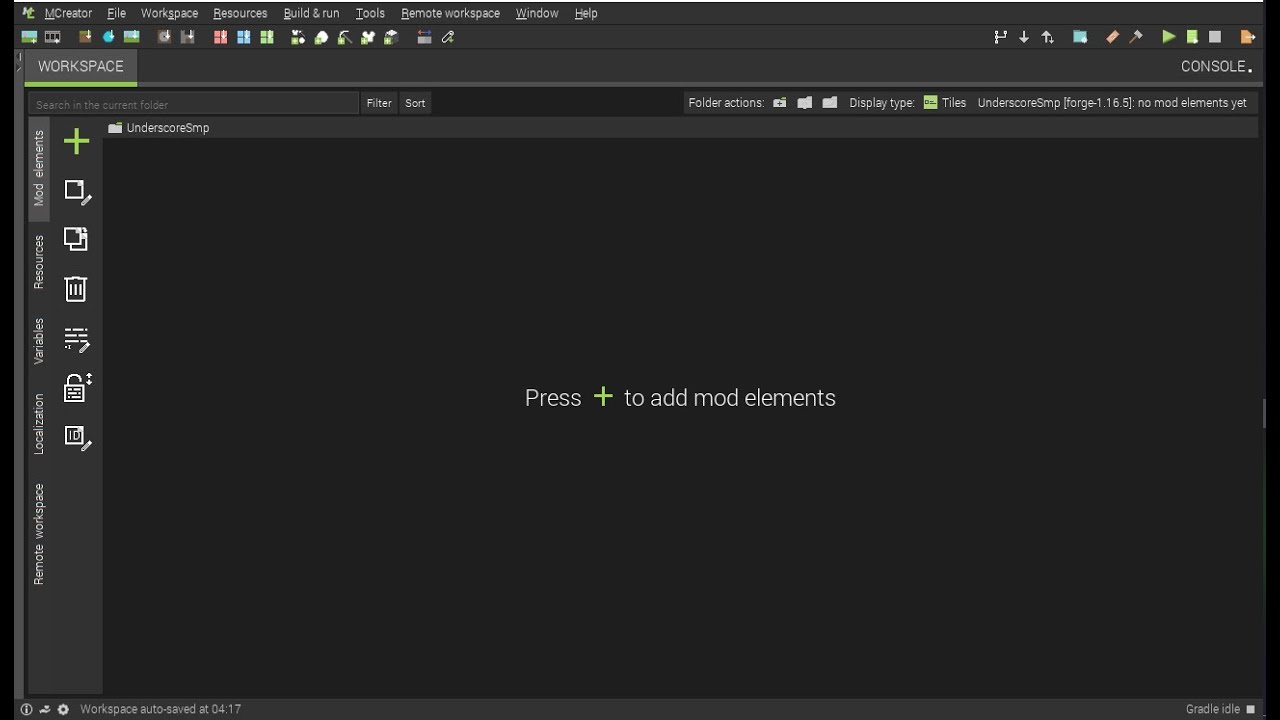Viewport: 1280px width, 720px height.
Task: Open workspace settings folder-gear icon
Action: point(1080,37)
